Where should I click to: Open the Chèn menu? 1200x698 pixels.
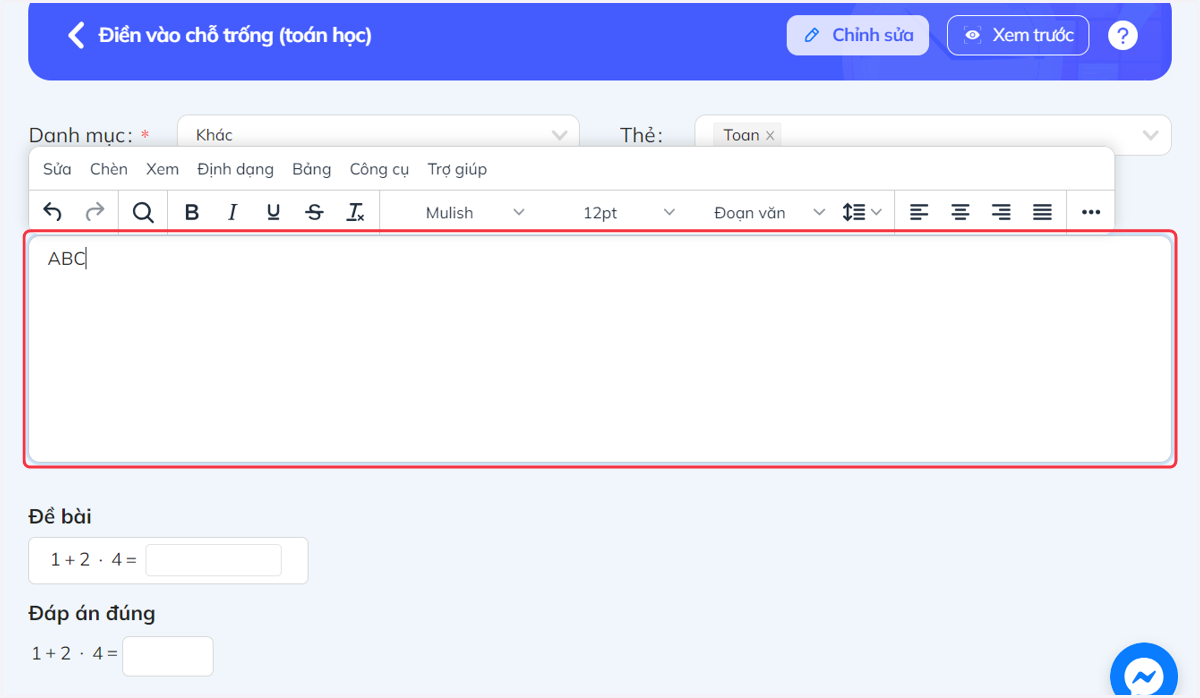click(109, 169)
